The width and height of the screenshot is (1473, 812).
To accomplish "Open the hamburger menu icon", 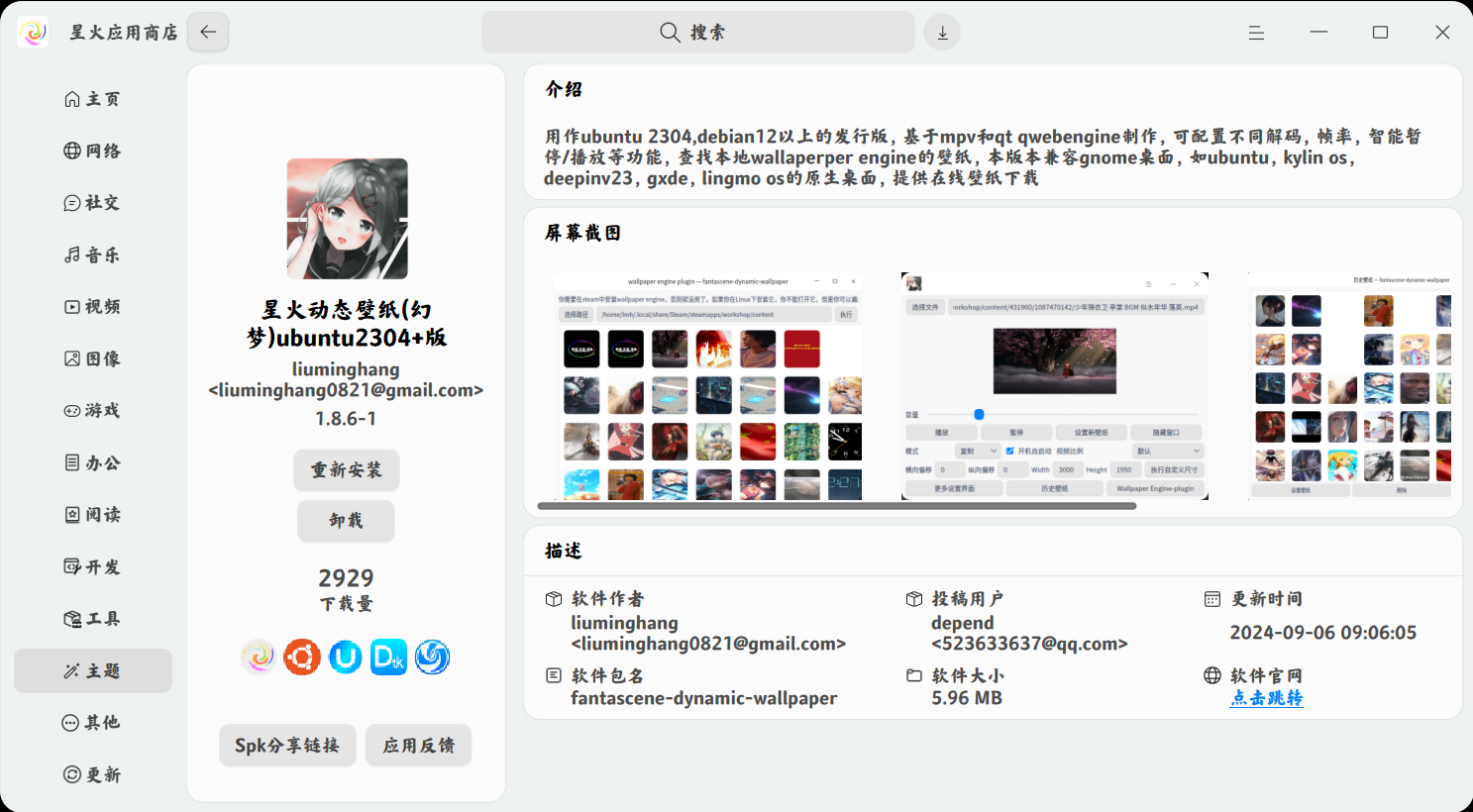I will [1256, 33].
